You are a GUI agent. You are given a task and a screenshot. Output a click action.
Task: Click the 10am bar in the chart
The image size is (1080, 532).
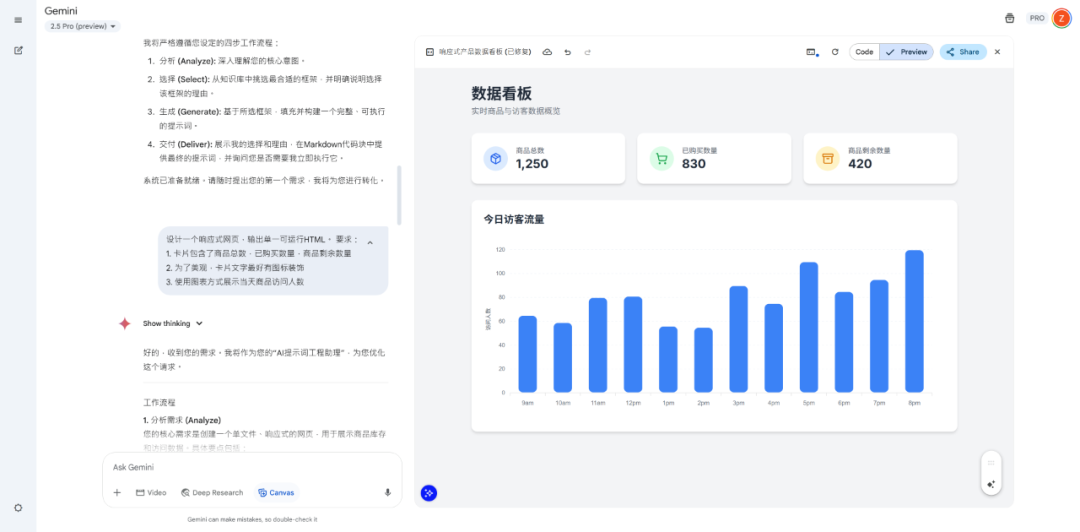coord(563,358)
